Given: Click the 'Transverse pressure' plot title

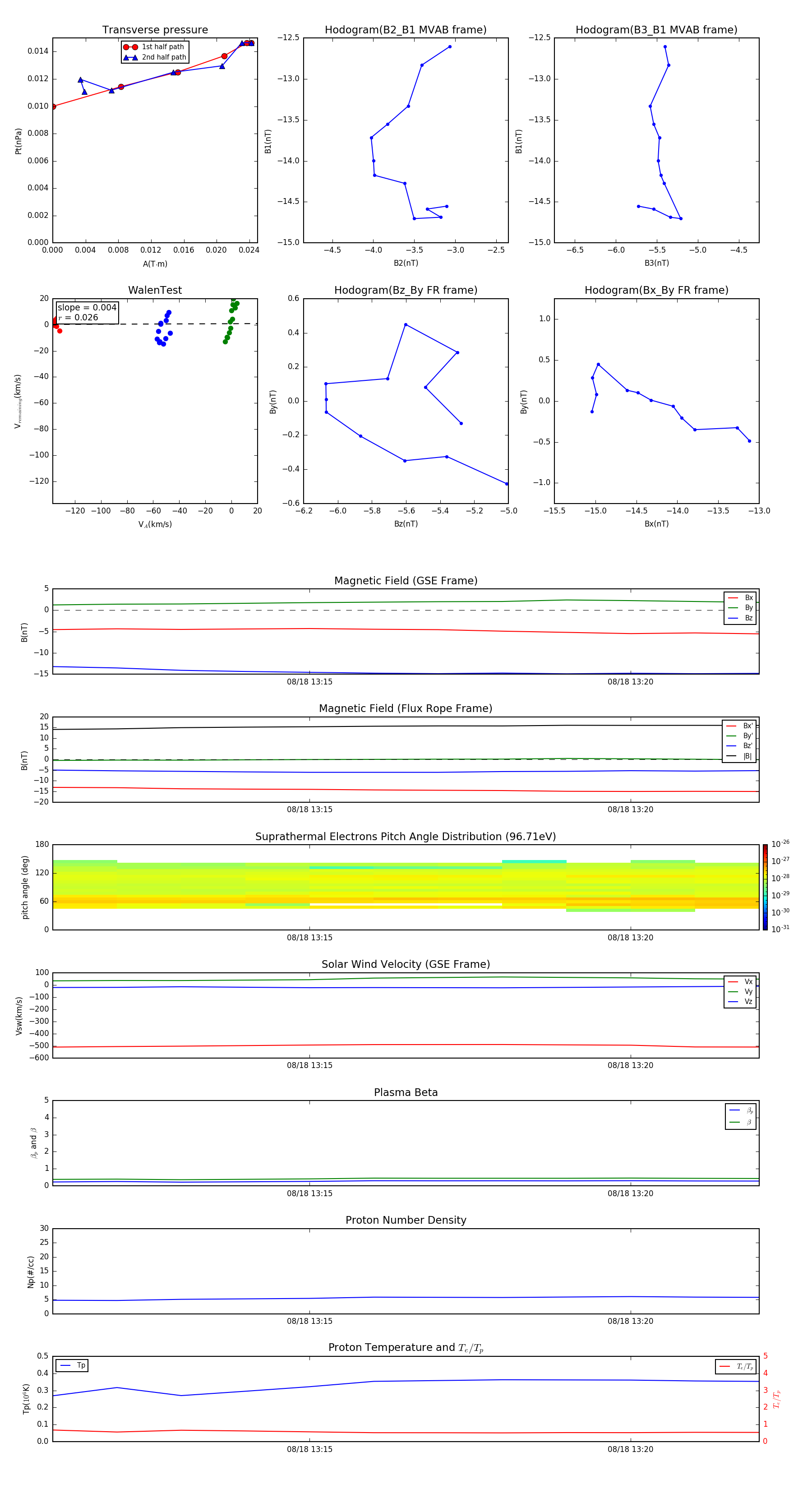Looking at the screenshot, I should tap(155, 30).
